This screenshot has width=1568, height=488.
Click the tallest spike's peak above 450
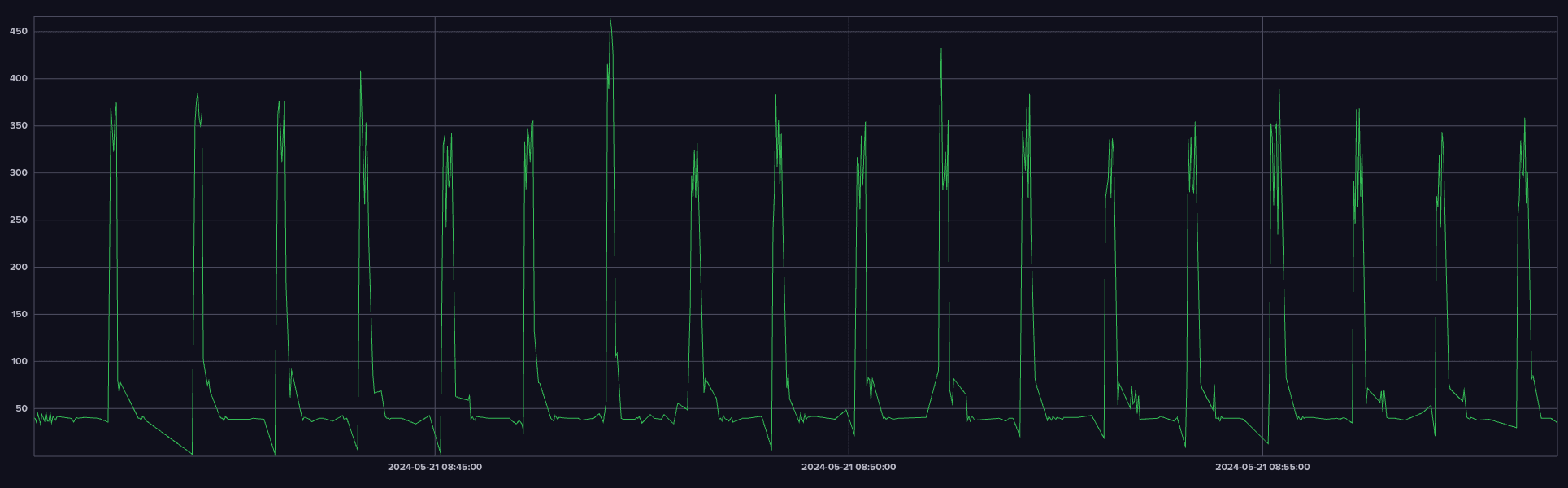tap(610, 19)
